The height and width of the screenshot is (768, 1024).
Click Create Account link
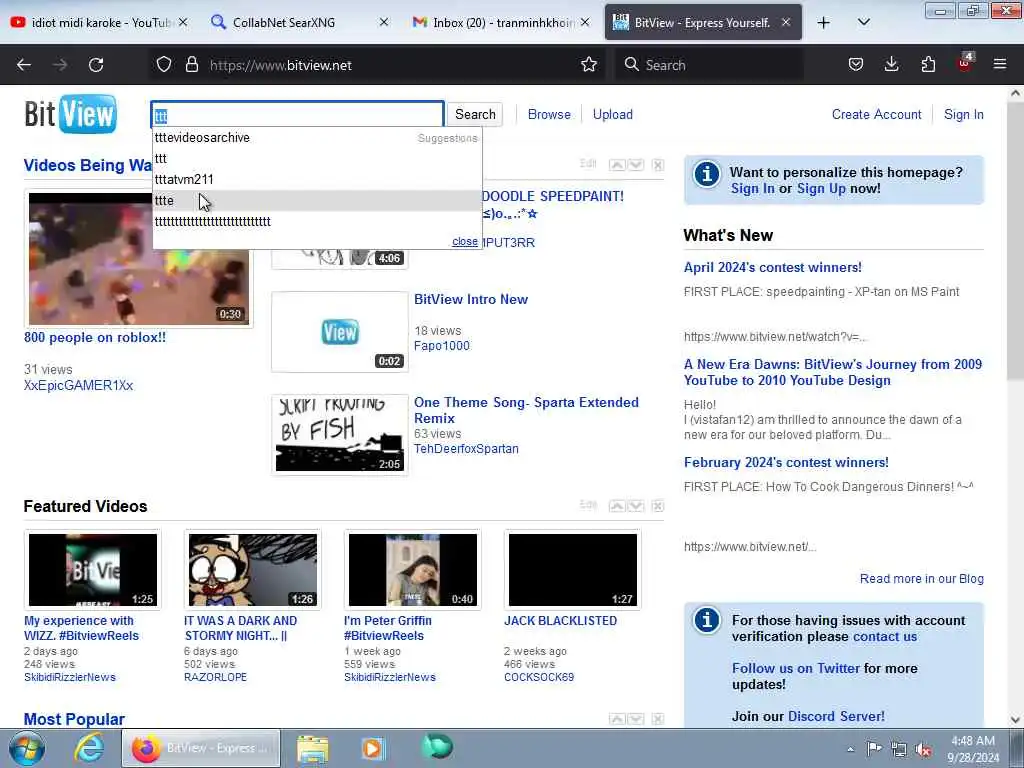click(876, 114)
